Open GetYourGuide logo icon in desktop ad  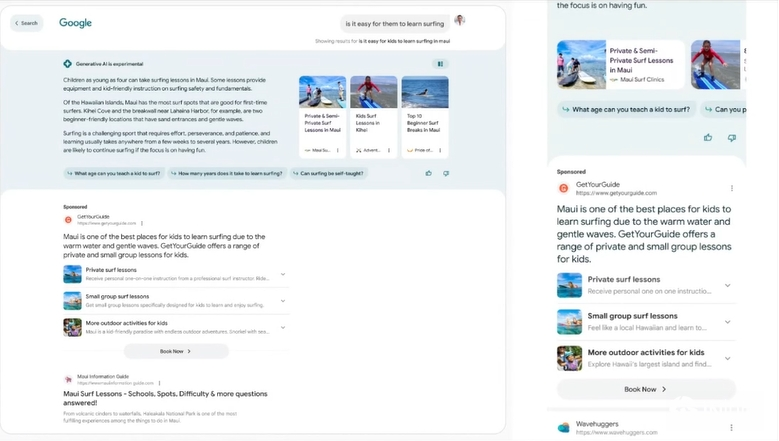pyautogui.click(x=68, y=220)
